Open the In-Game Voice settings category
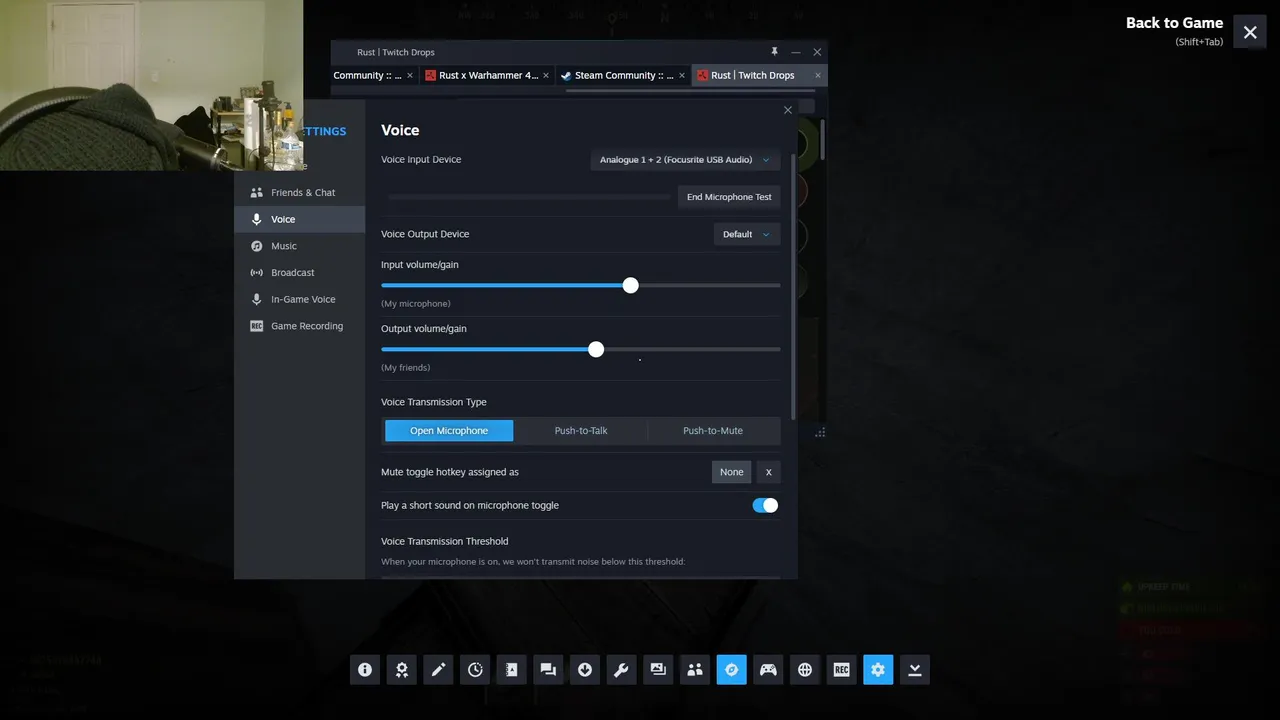Image resolution: width=1280 pixels, height=720 pixels. pos(300,299)
